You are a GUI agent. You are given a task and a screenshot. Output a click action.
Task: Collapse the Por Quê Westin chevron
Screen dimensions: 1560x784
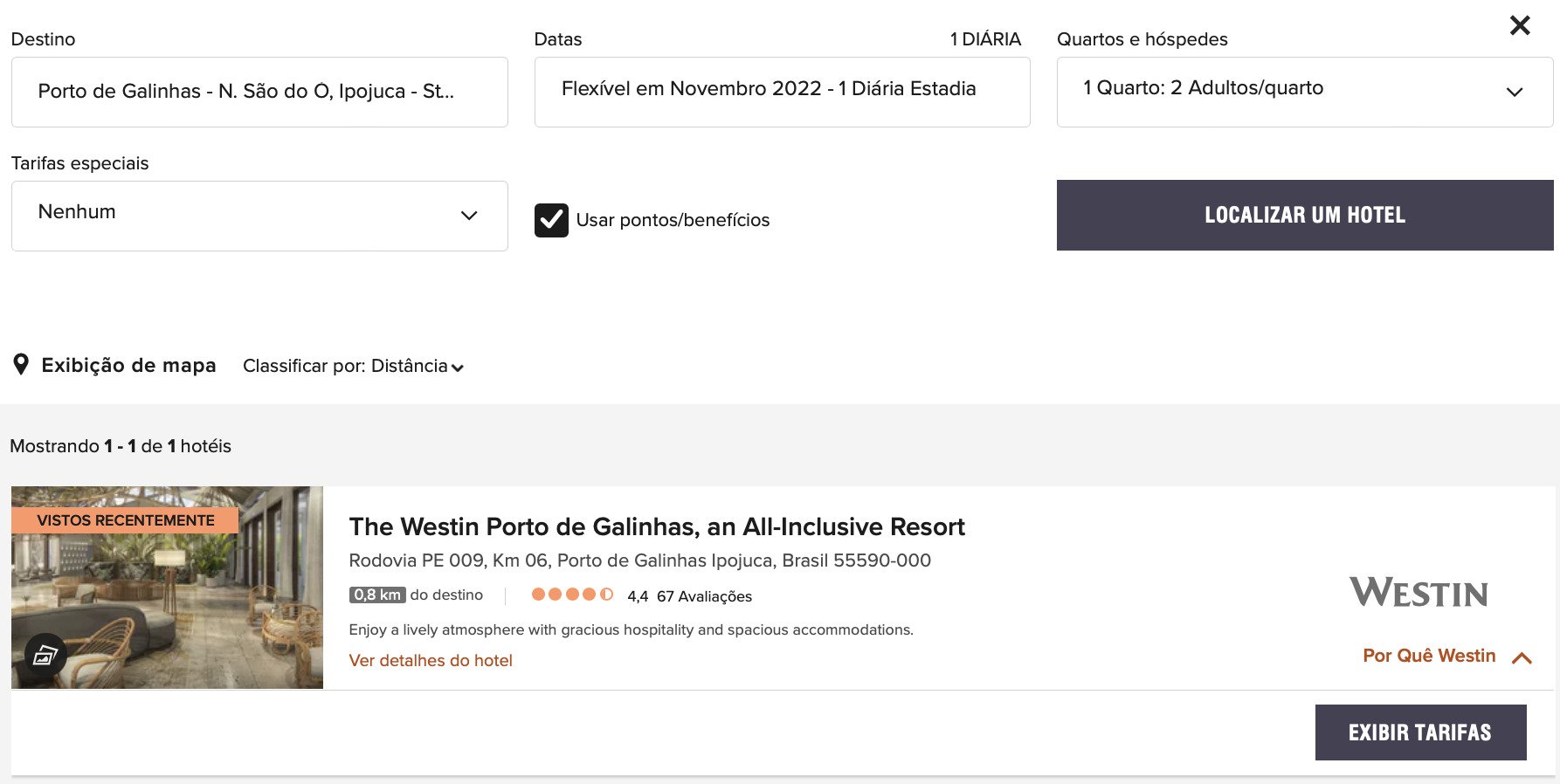(x=1522, y=657)
